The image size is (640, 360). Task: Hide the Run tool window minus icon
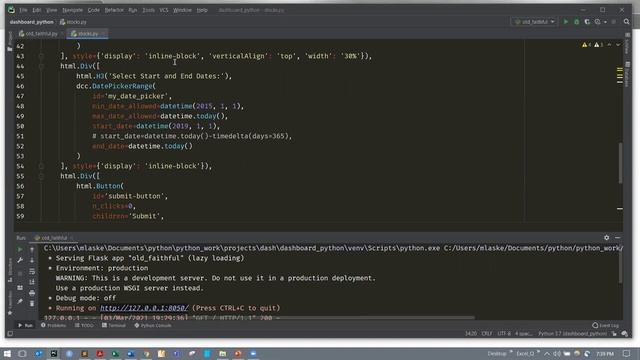pyautogui.click(x=618, y=238)
